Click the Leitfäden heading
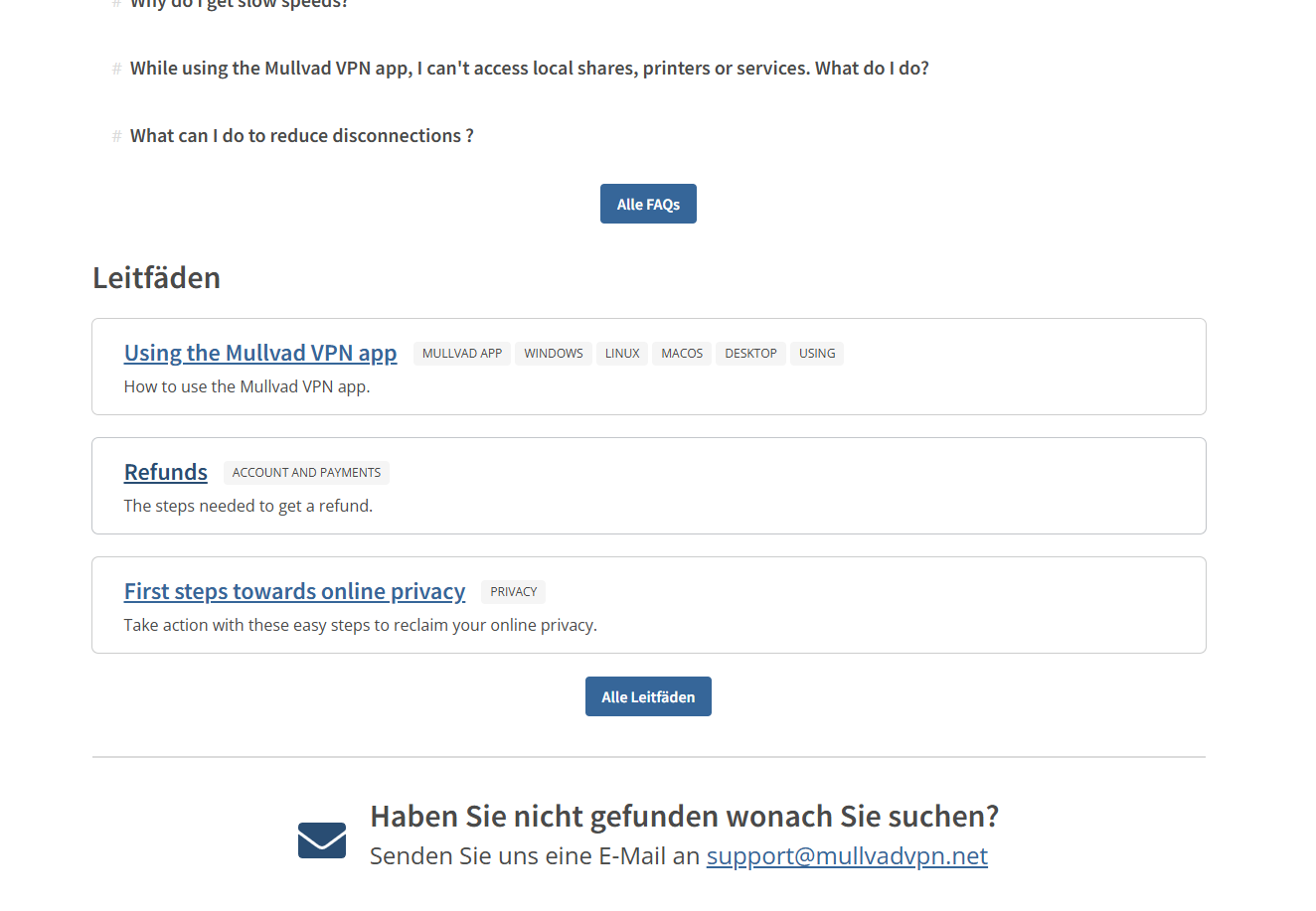The image size is (1316, 911). (156, 277)
